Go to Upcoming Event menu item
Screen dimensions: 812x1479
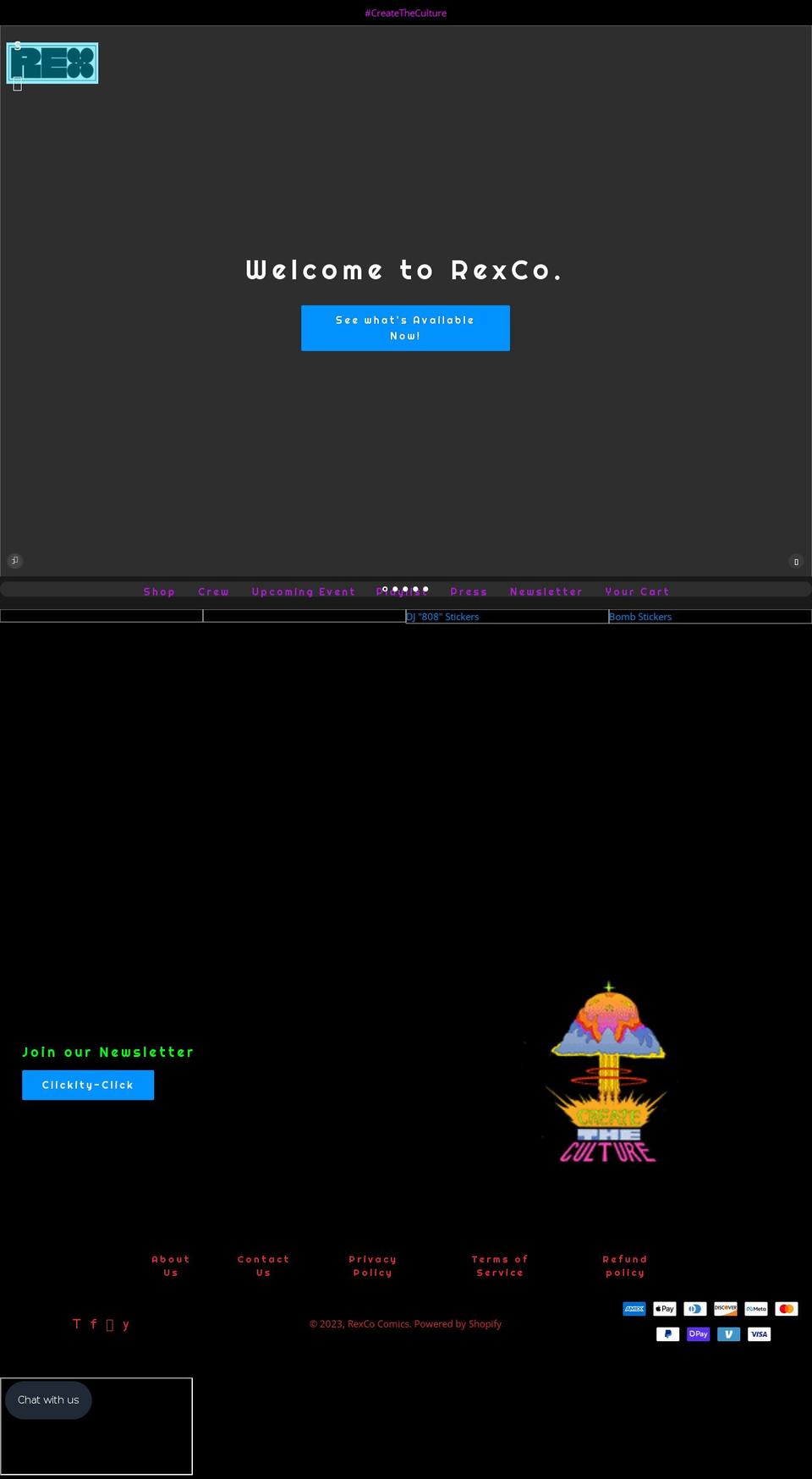tap(304, 592)
